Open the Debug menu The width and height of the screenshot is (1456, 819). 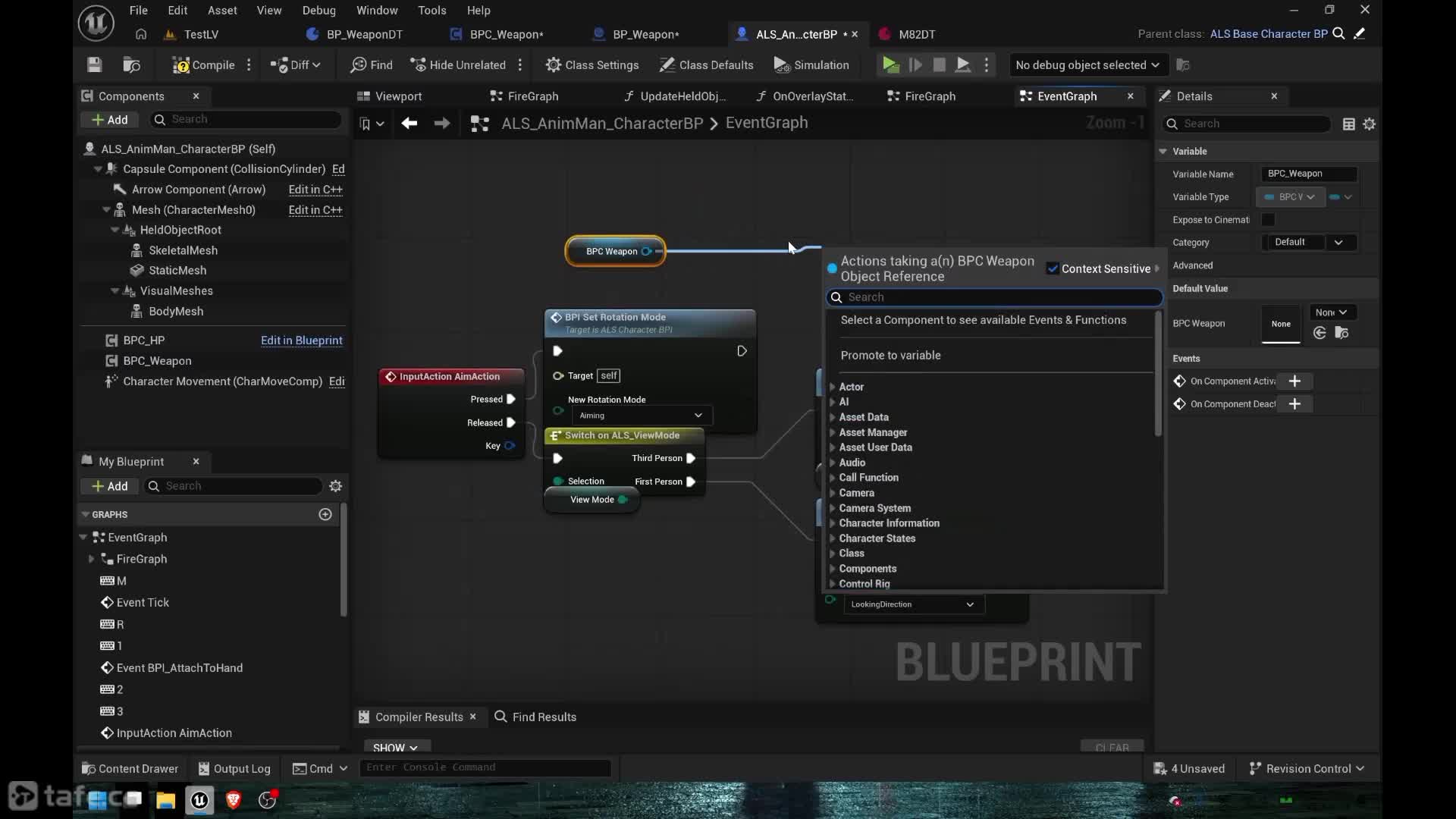[318, 11]
